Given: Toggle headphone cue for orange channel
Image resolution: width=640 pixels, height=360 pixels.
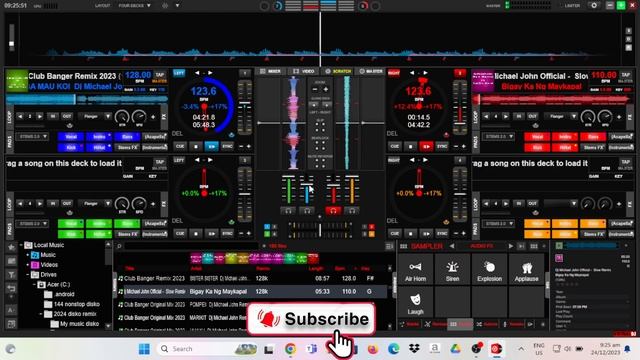Looking at the screenshot, I should (x=351, y=211).
